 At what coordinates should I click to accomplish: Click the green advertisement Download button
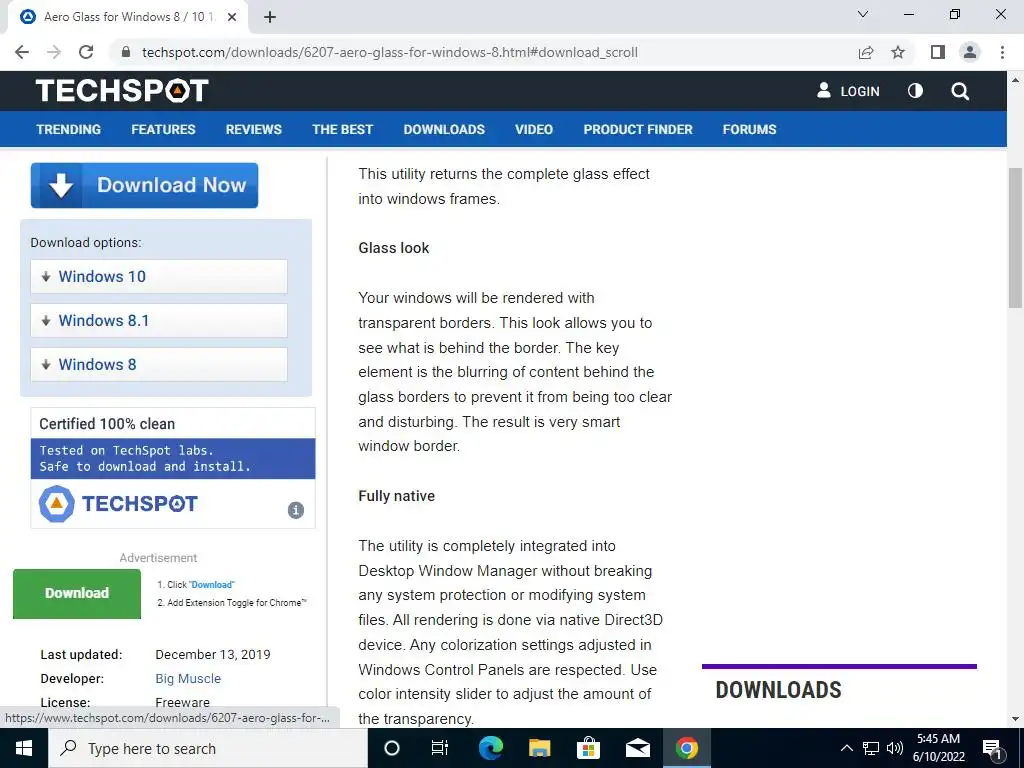point(77,594)
